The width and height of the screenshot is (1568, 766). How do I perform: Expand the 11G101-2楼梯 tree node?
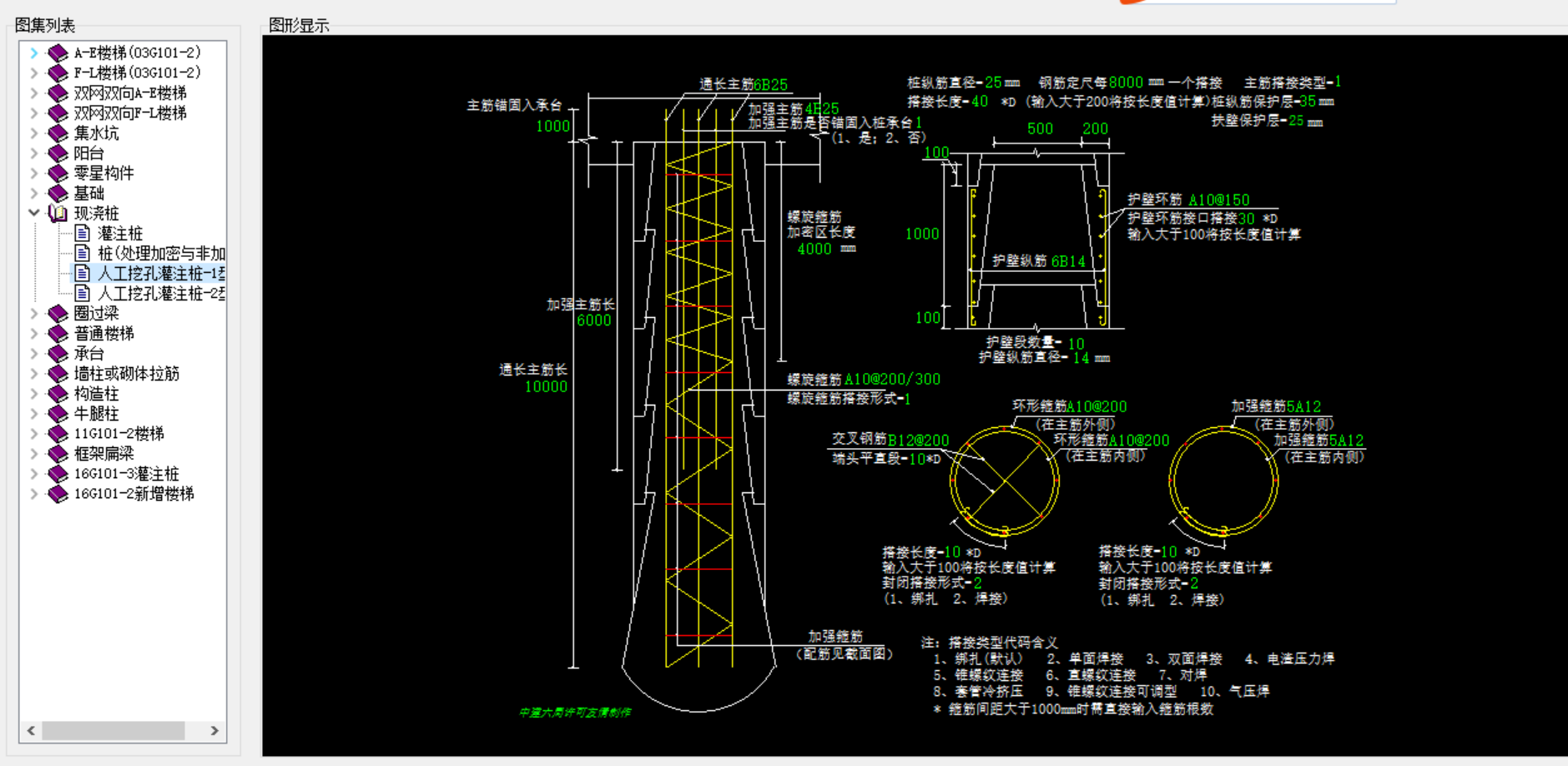coord(33,433)
